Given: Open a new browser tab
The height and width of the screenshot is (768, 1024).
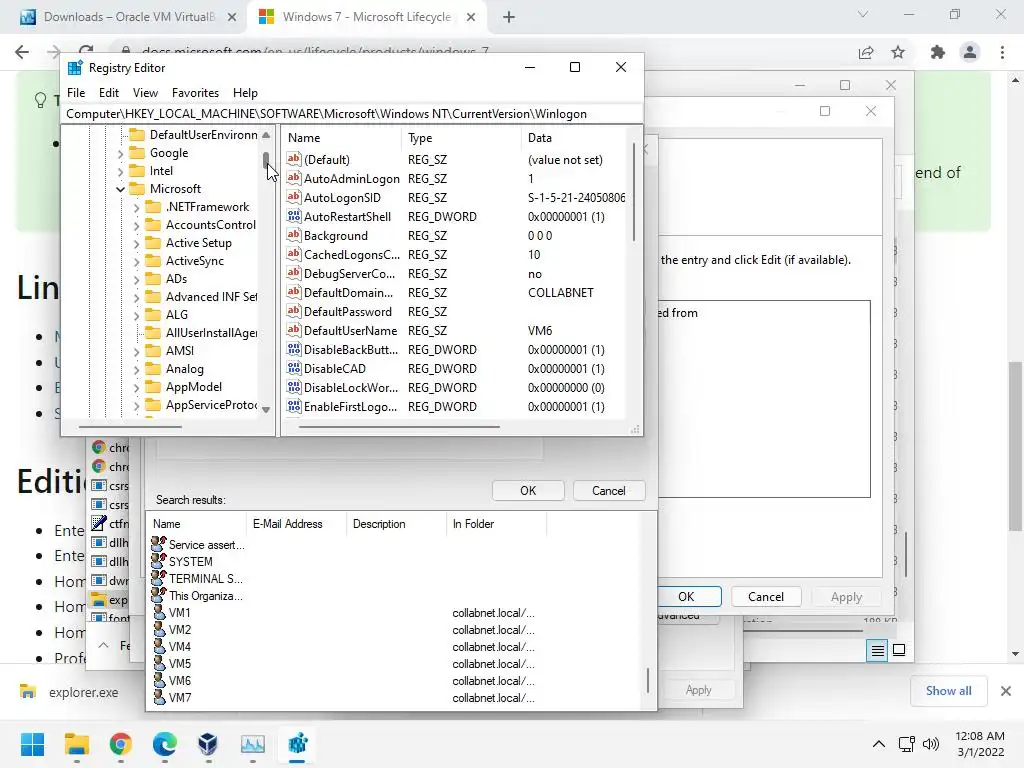Looking at the screenshot, I should pos(509,17).
